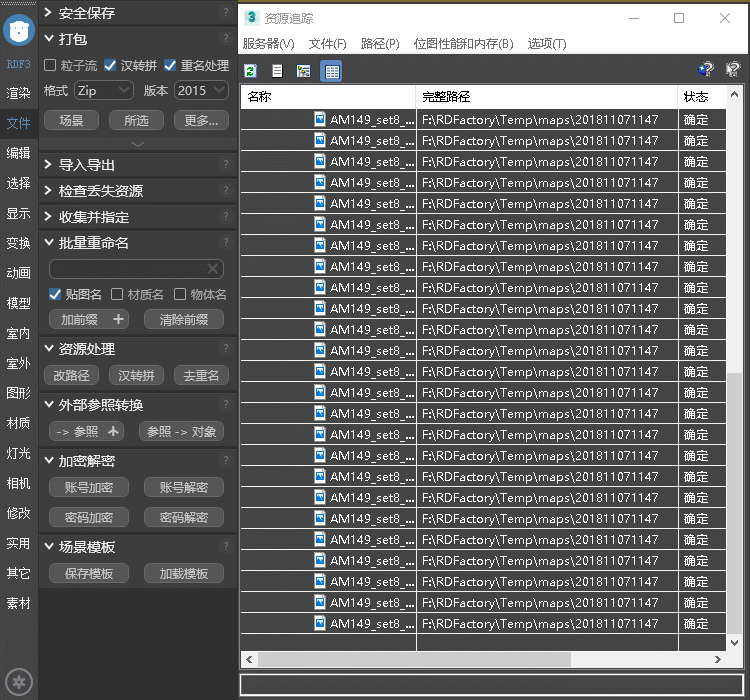Open the 文件(F) menu
The width and height of the screenshot is (750, 700).
(x=328, y=44)
